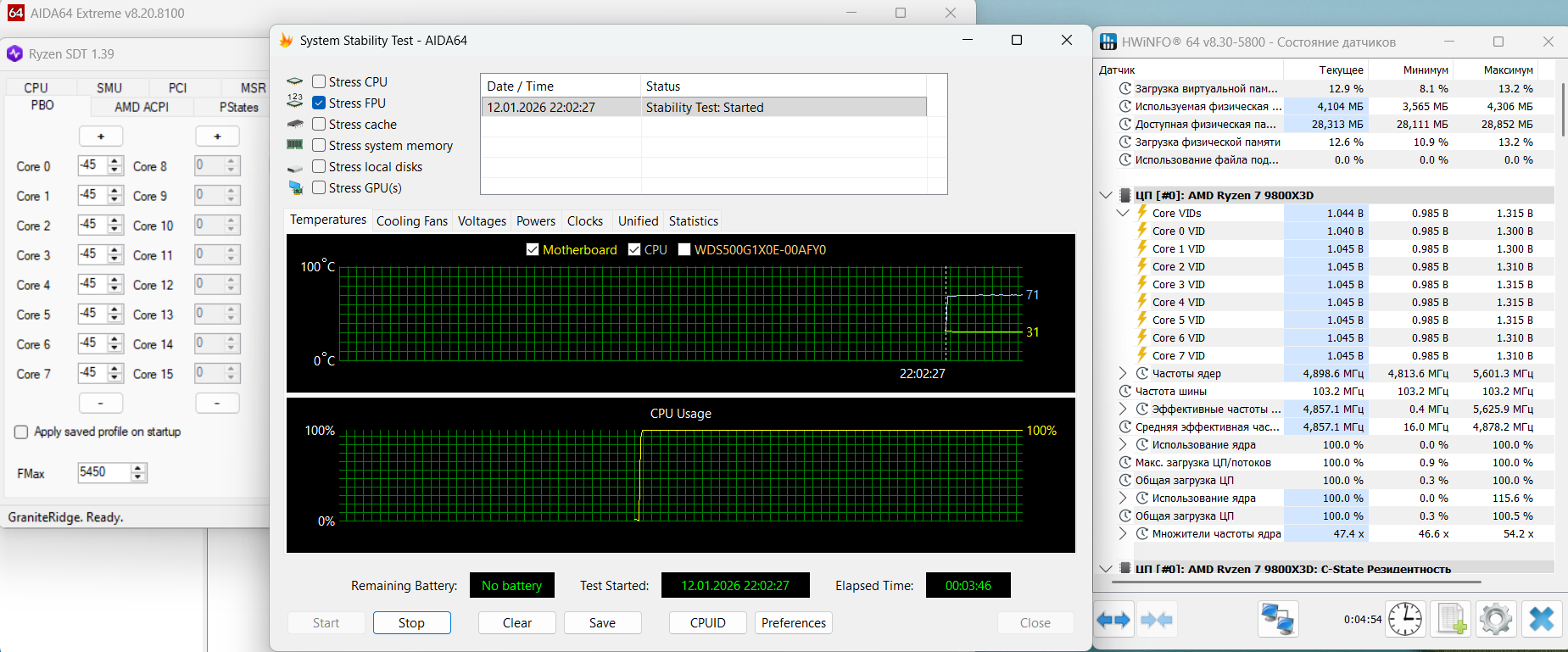Screen dimensions: 1568x652
Task: Enable the Stress GPU(s) checkbox
Action: point(319,187)
